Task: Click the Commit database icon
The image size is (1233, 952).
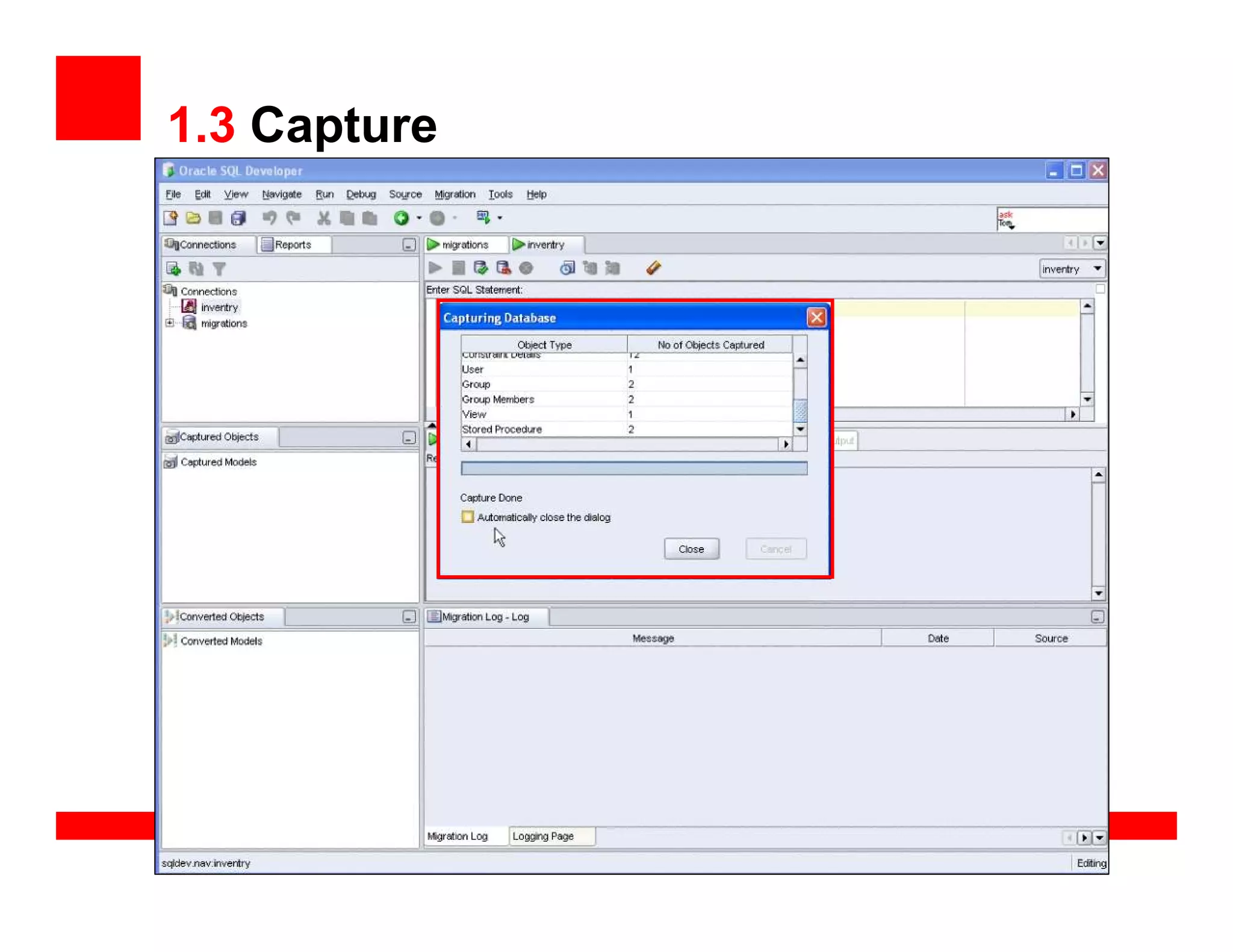Action: [480, 268]
